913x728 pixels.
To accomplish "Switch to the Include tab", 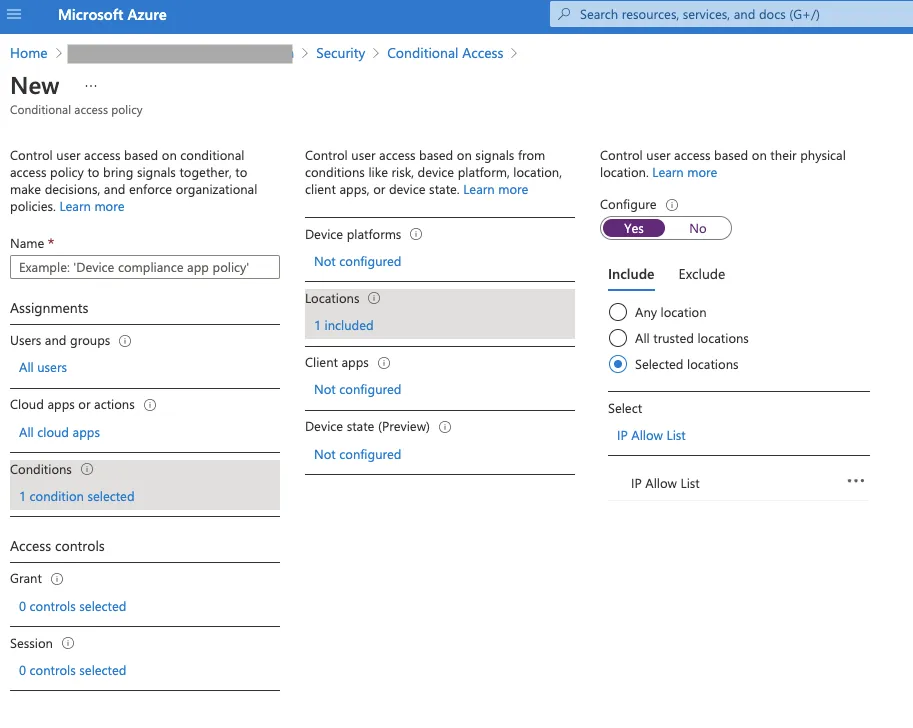I will coord(631,274).
